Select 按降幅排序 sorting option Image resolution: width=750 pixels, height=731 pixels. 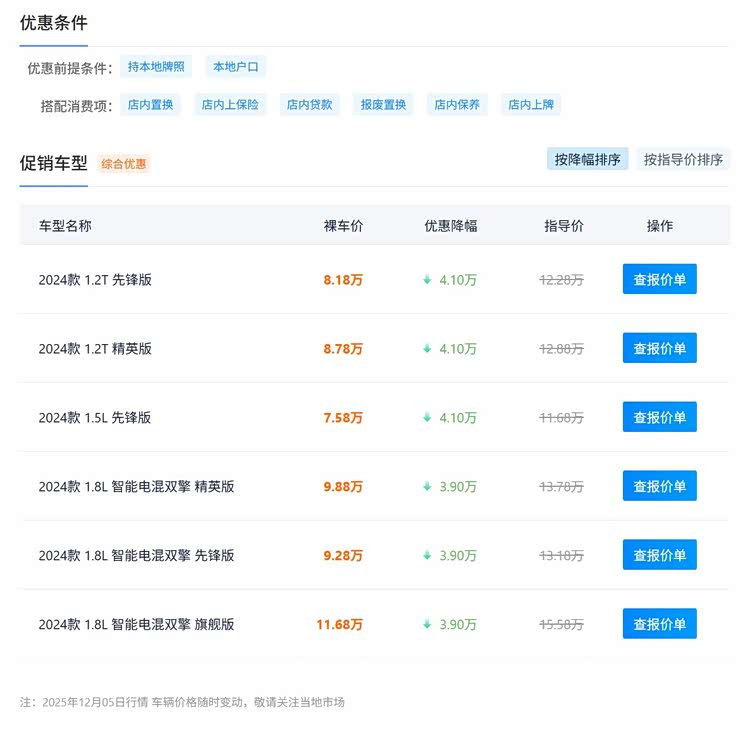(587, 159)
